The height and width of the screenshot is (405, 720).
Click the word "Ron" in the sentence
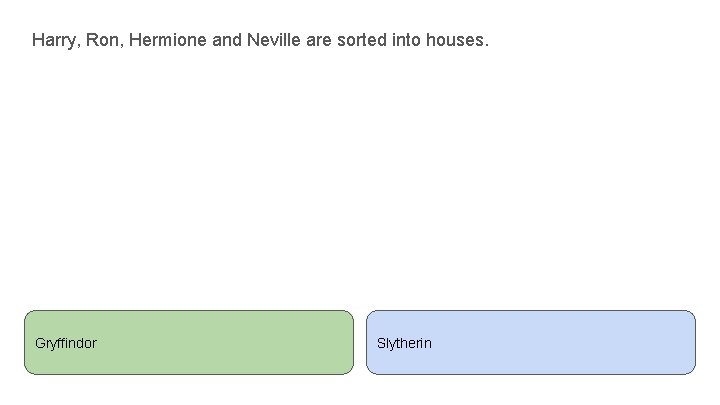point(104,41)
